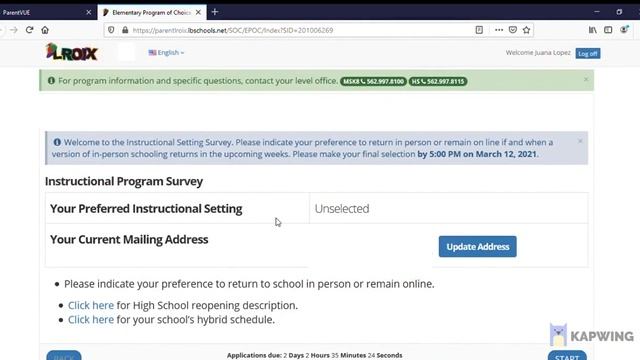Reload the page with the refresh icon
640x360 pixels.
pos(29,30)
